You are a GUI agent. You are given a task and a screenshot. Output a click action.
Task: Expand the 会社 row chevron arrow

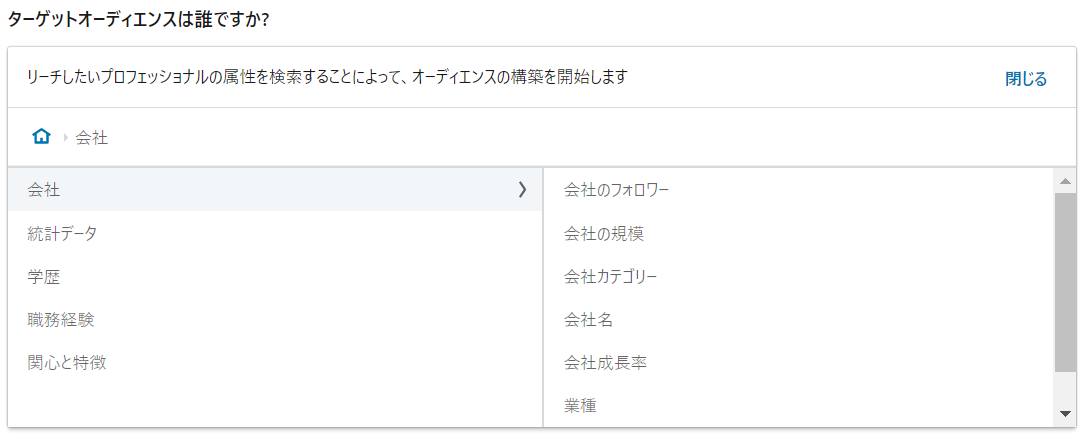click(x=522, y=189)
